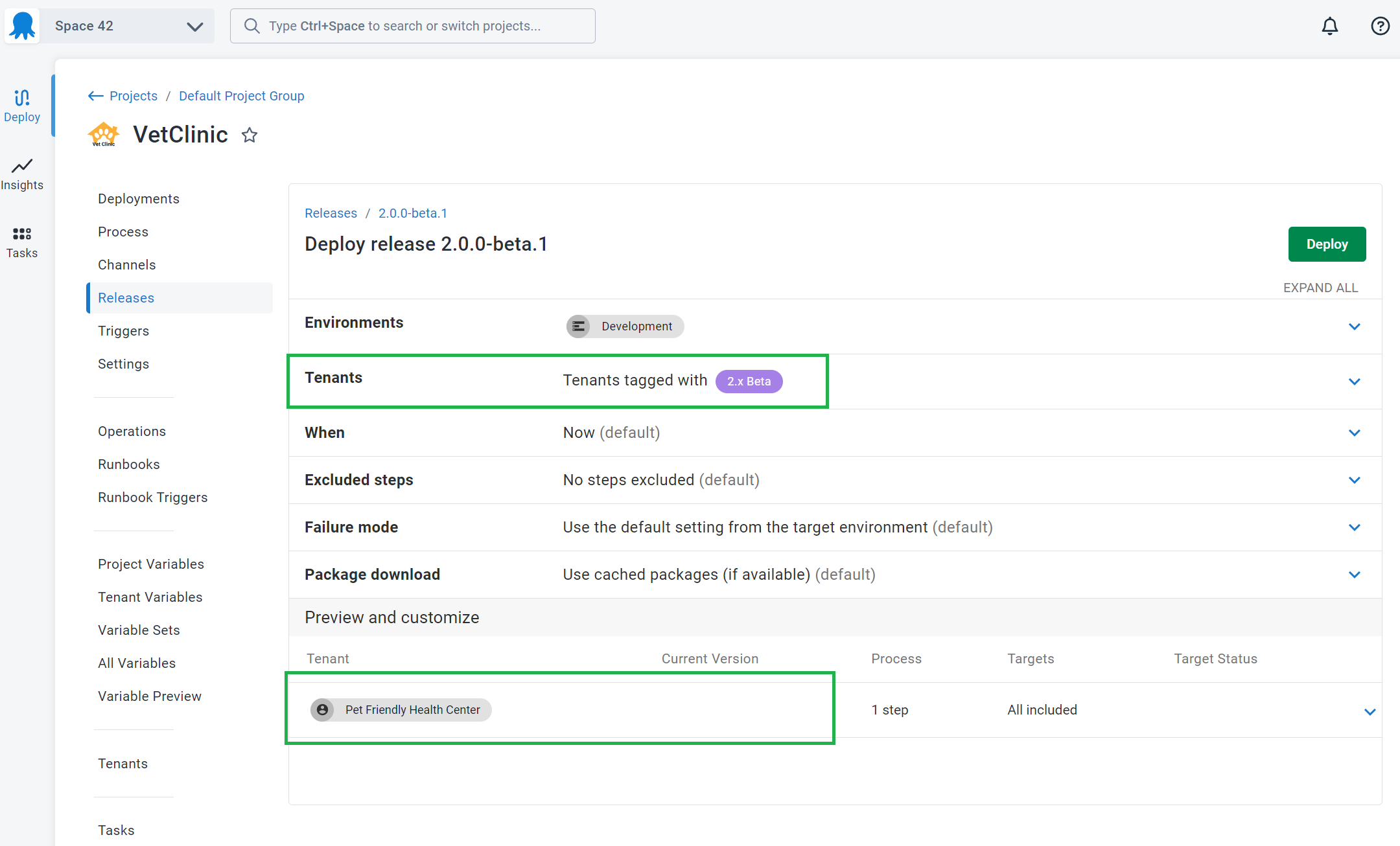Click 'No steps excluded (default)' text
This screenshot has width=1400, height=846.
tap(661, 480)
